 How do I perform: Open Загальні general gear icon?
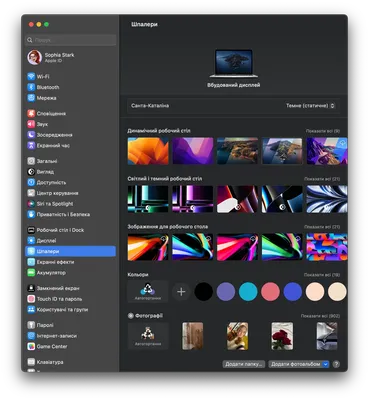31,161
